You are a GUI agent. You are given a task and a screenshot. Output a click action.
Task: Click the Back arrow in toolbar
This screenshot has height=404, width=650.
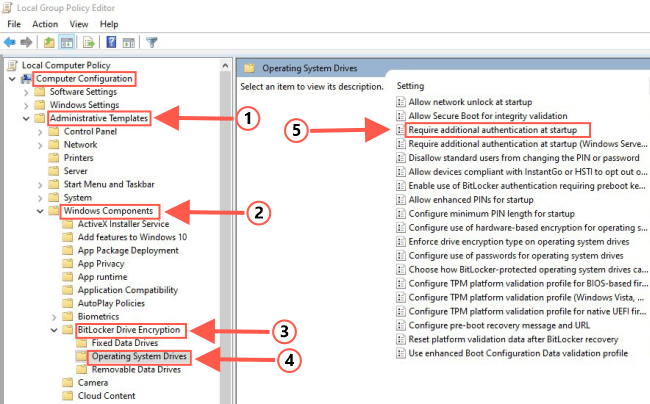click(11, 42)
